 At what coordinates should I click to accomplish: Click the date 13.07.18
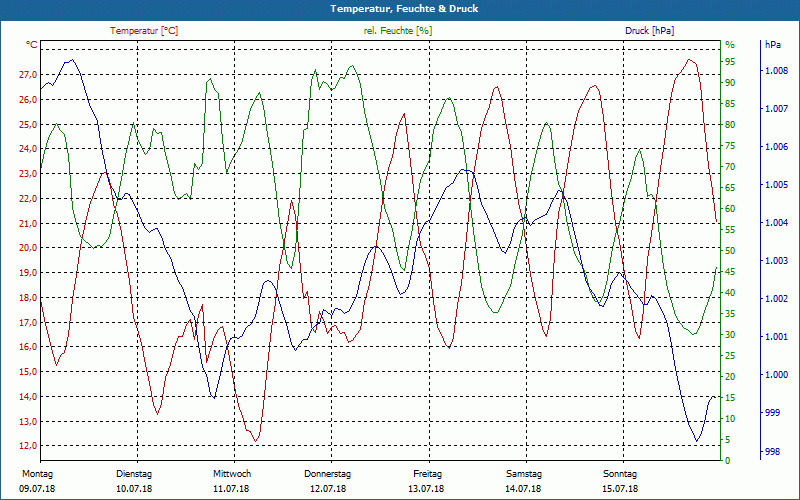click(426, 489)
